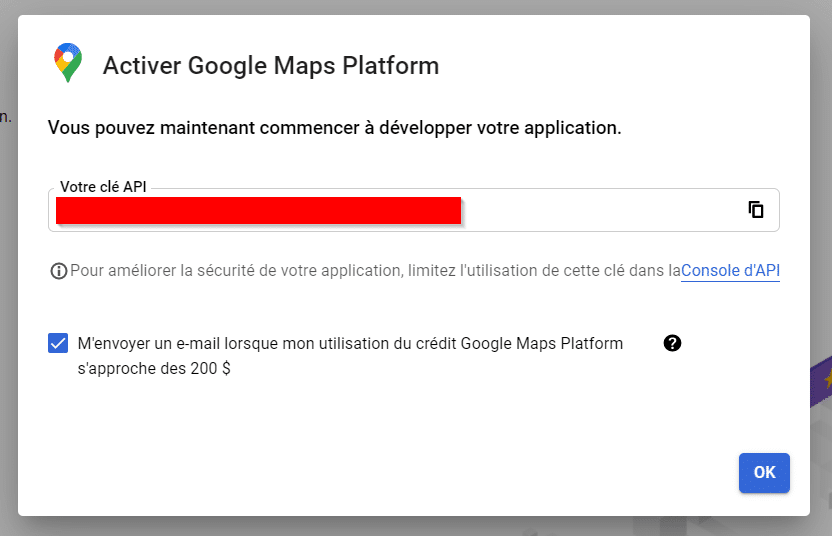Uncheck the e-mail credit alert checkbox
This screenshot has height=536, width=832.
(58, 343)
